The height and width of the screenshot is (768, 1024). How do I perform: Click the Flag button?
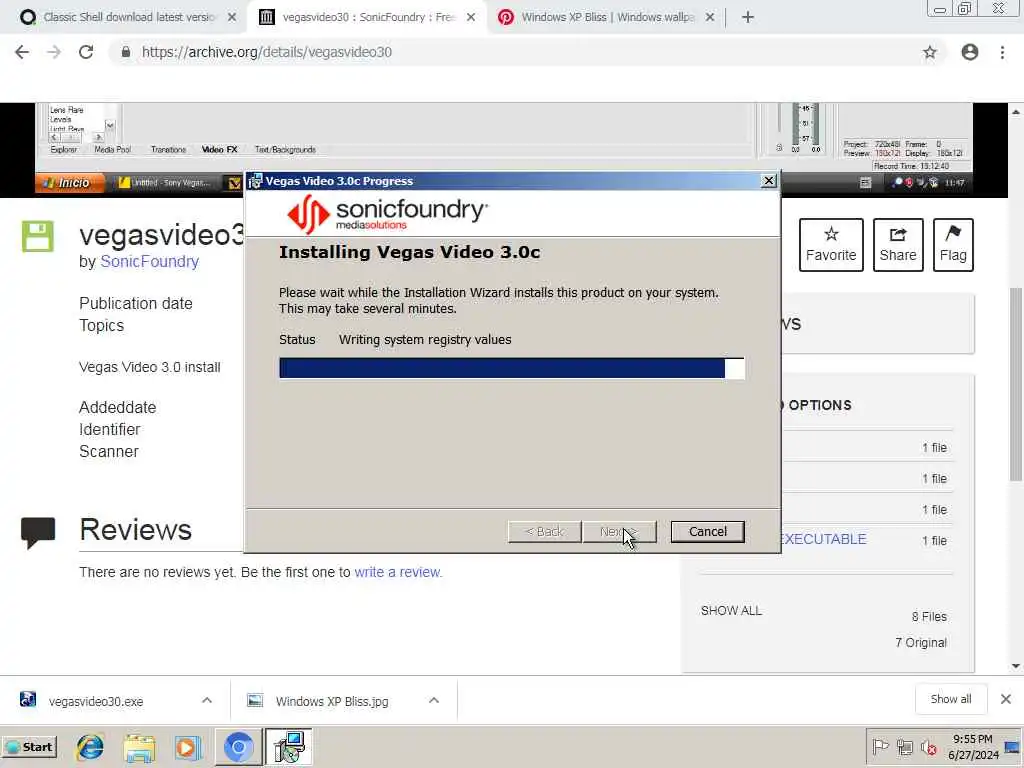coord(953,245)
